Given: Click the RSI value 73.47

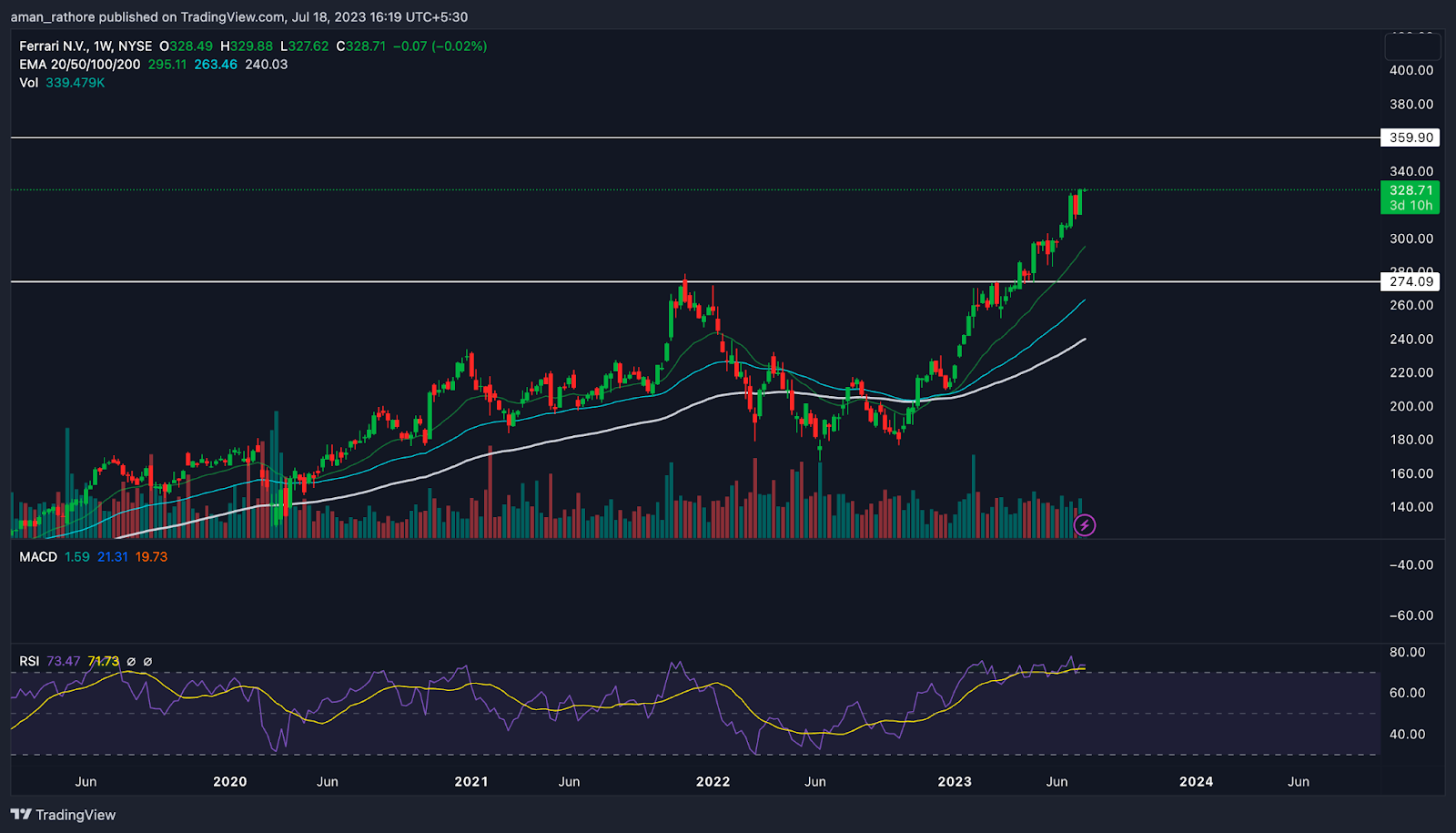Looking at the screenshot, I should (64, 661).
